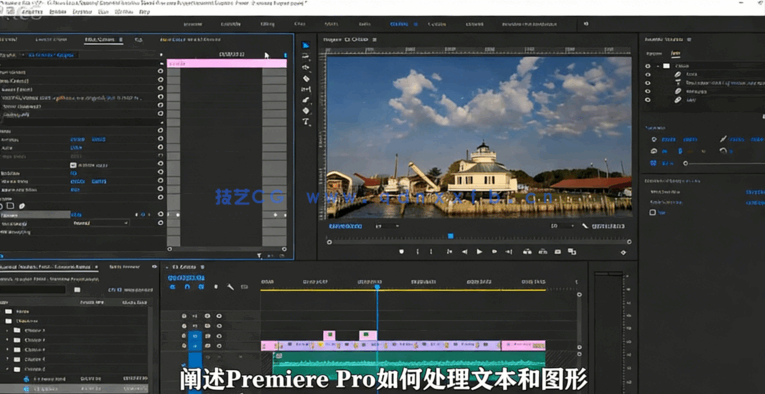Select the Slip tool
This screenshot has width=765, height=394.
(306, 90)
